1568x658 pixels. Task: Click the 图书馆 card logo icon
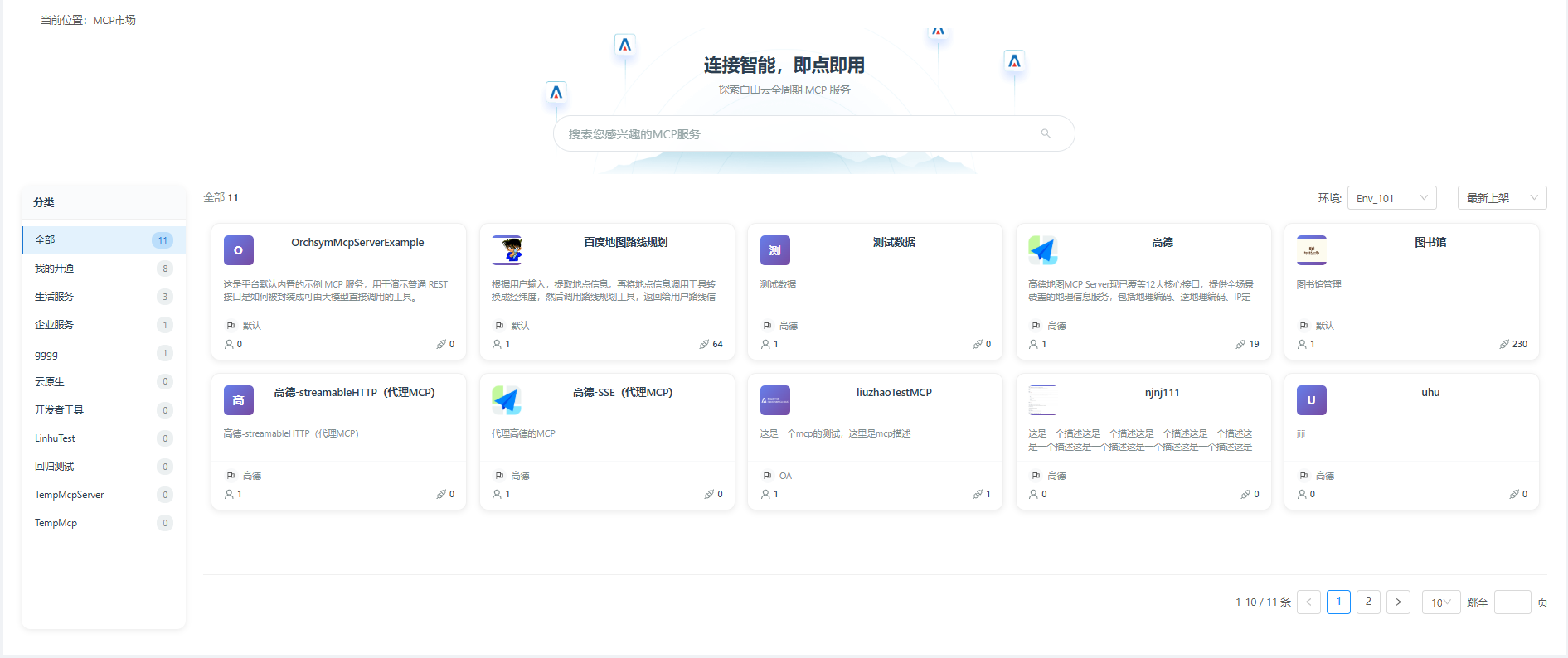[1311, 250]
